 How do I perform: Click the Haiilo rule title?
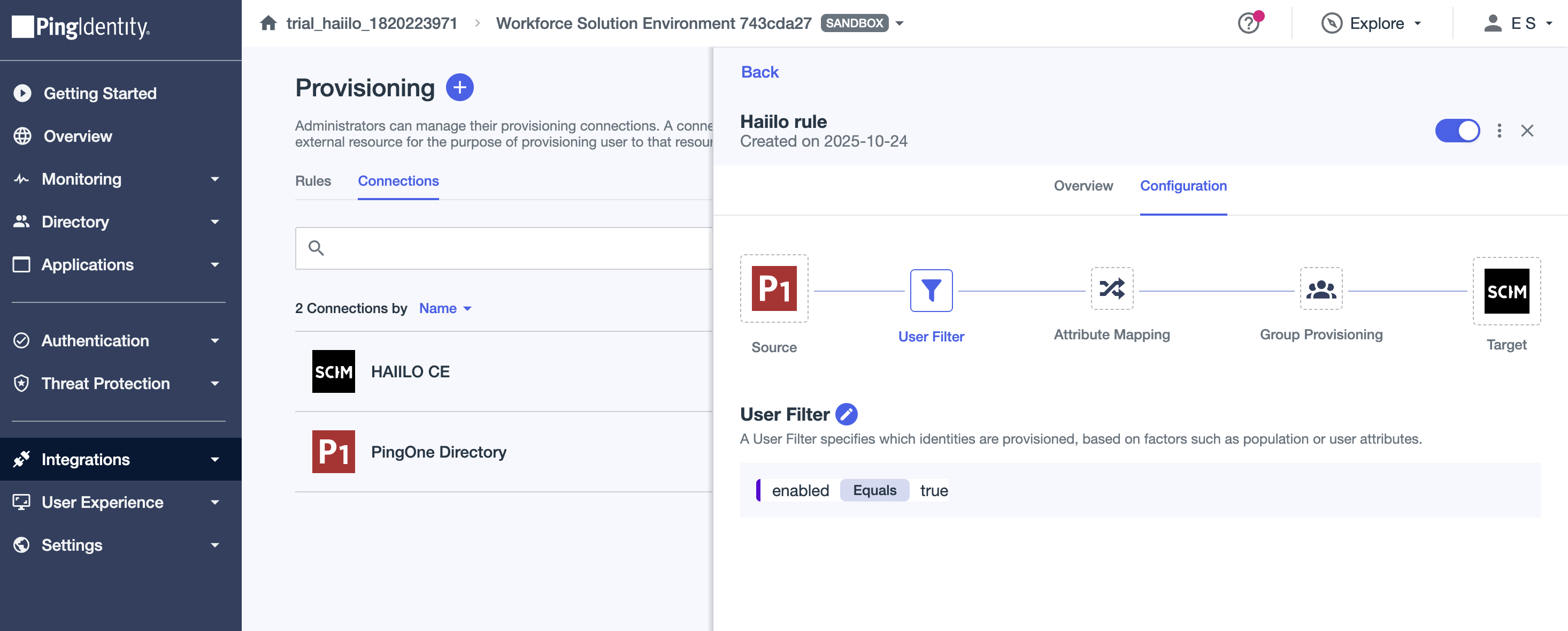783,121
